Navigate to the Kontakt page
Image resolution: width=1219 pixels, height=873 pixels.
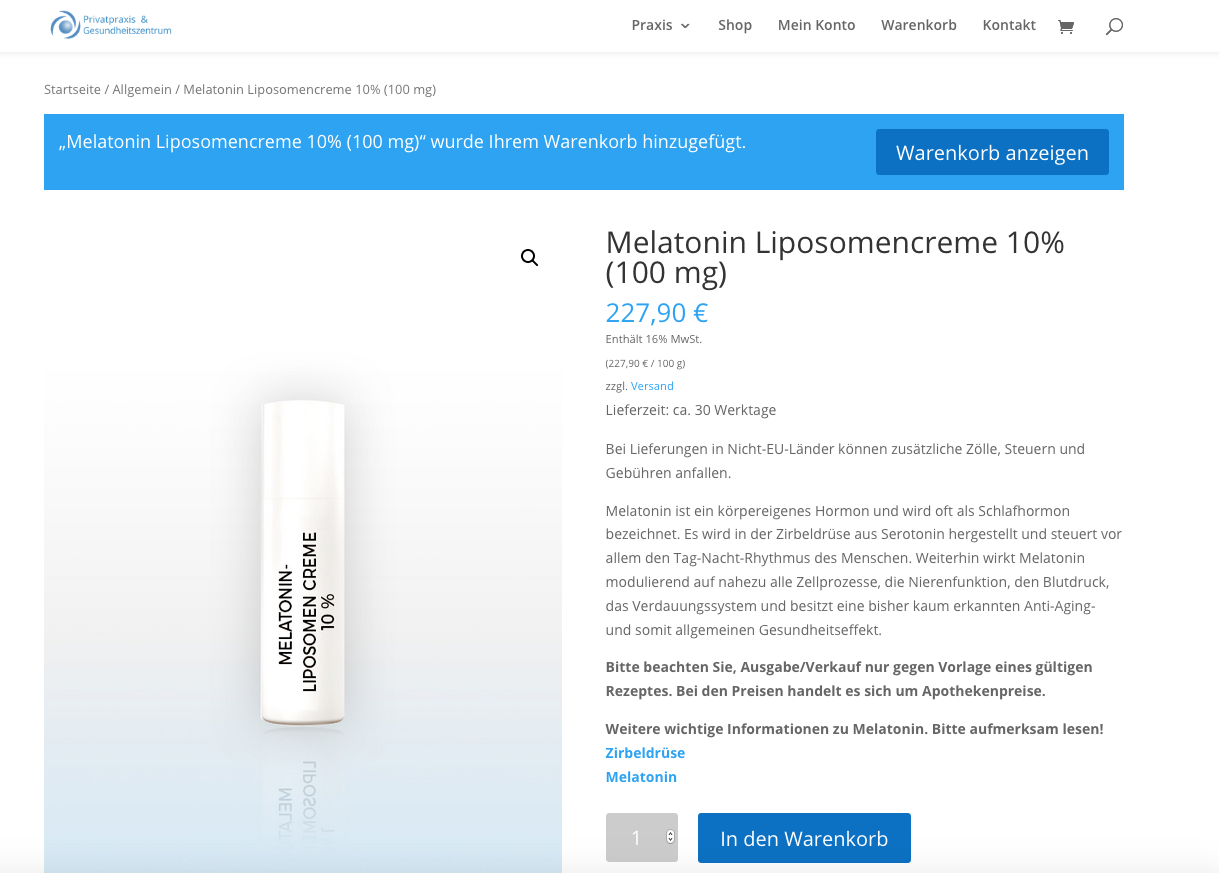pos(1009,25)
